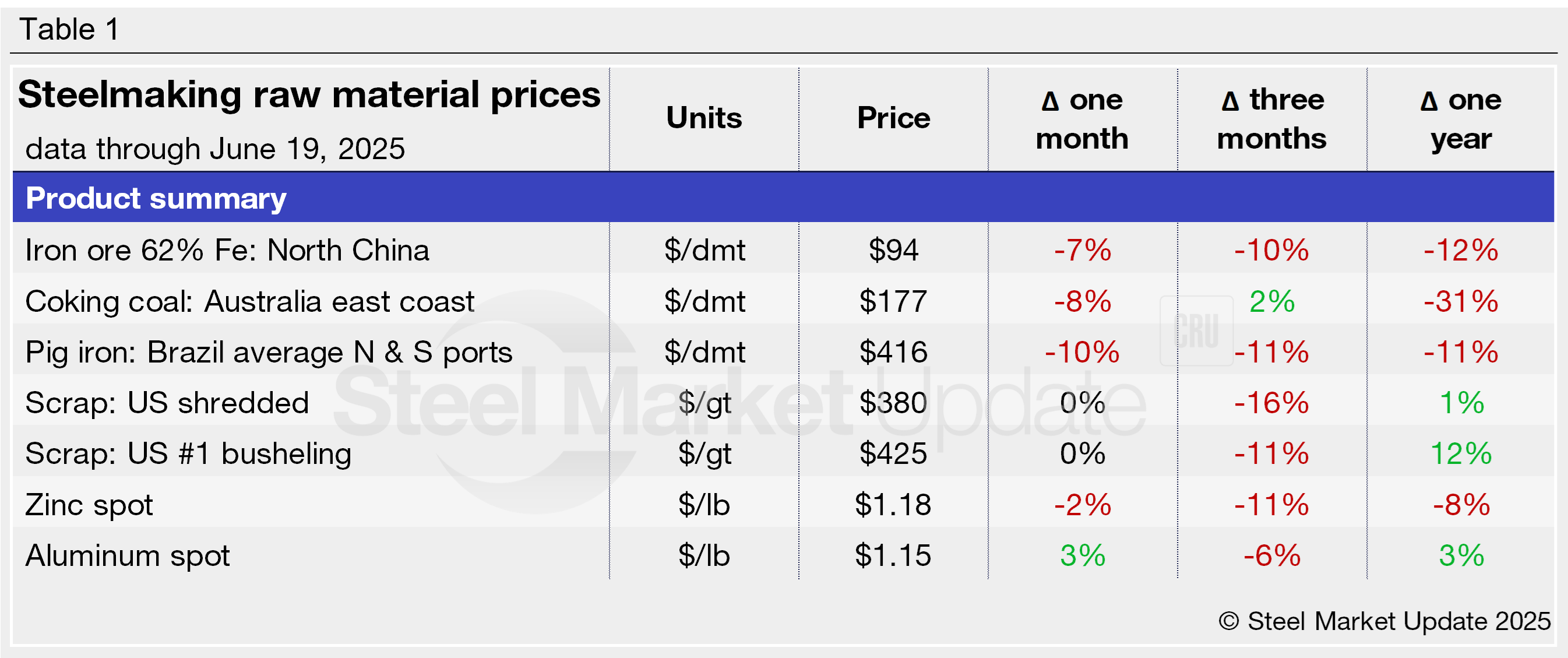This screenshot has width=1568, height=658.
Task: Select the Steelmaking raw material prices heading
Action: pyautogui.click(x=309, y=95)
